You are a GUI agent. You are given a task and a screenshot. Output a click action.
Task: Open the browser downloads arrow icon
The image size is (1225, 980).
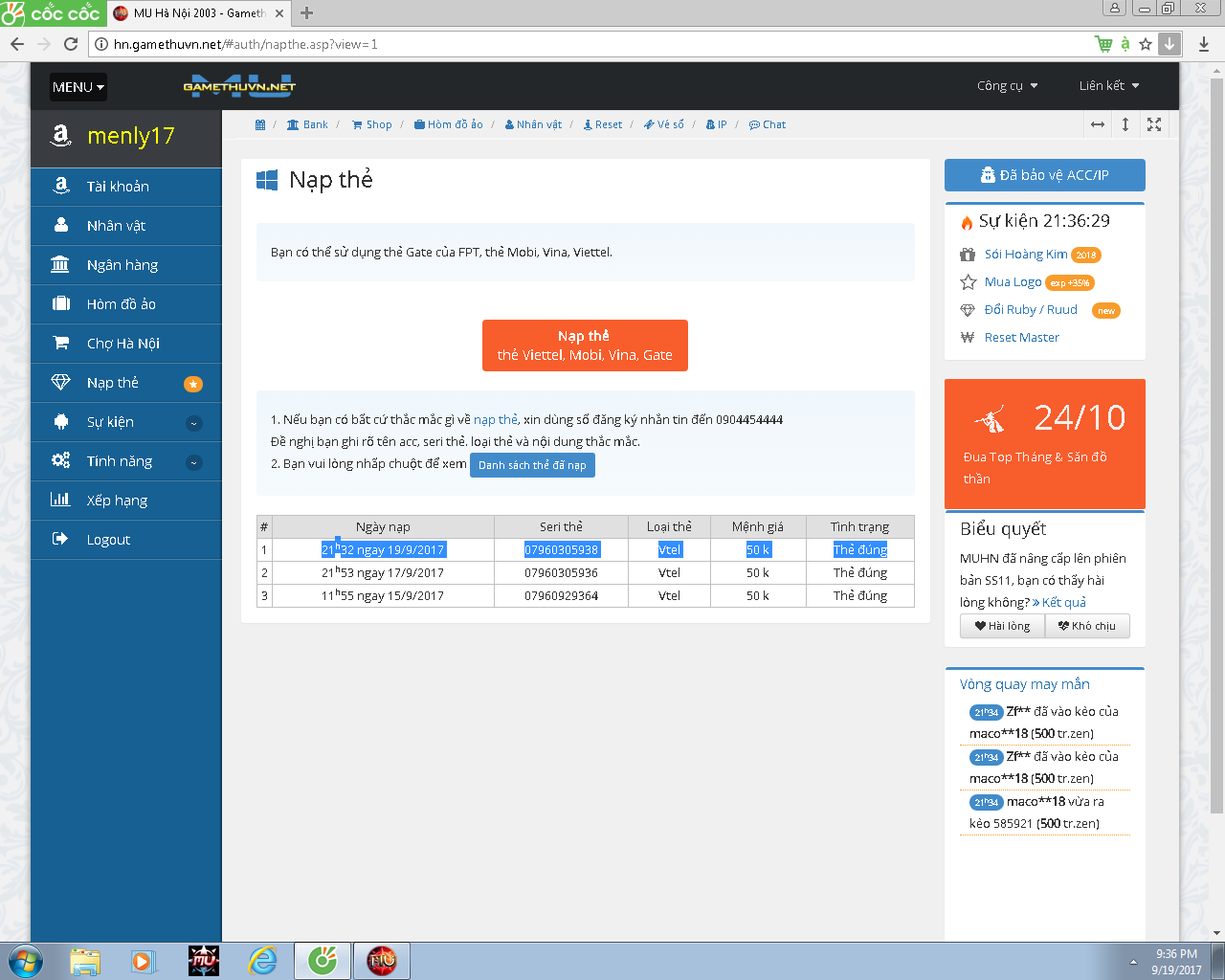(x=1204, y=44)
